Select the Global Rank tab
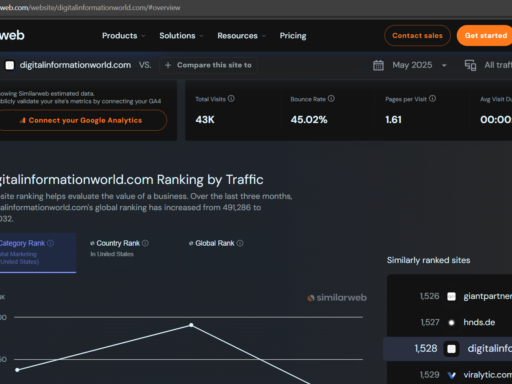 216,243
